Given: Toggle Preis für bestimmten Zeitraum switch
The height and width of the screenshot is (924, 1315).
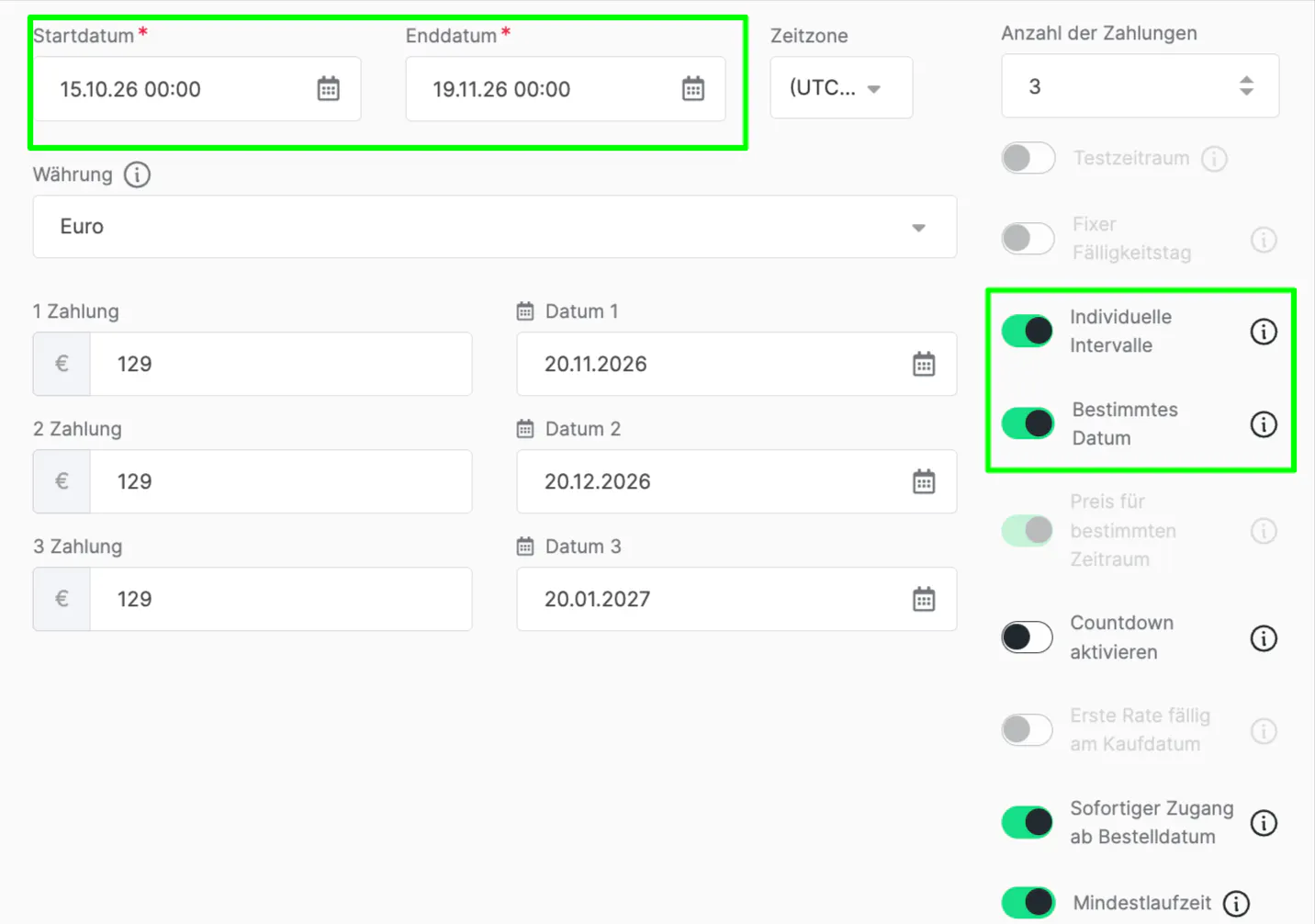Looking at the screenshot, I should click(1028, 530).
